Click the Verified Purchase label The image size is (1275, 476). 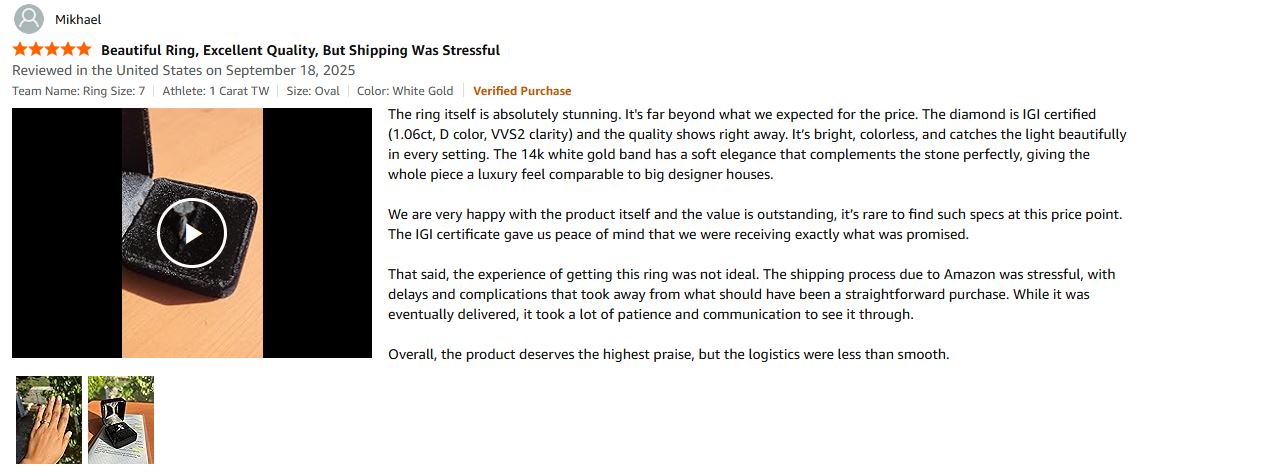(522, 91)
